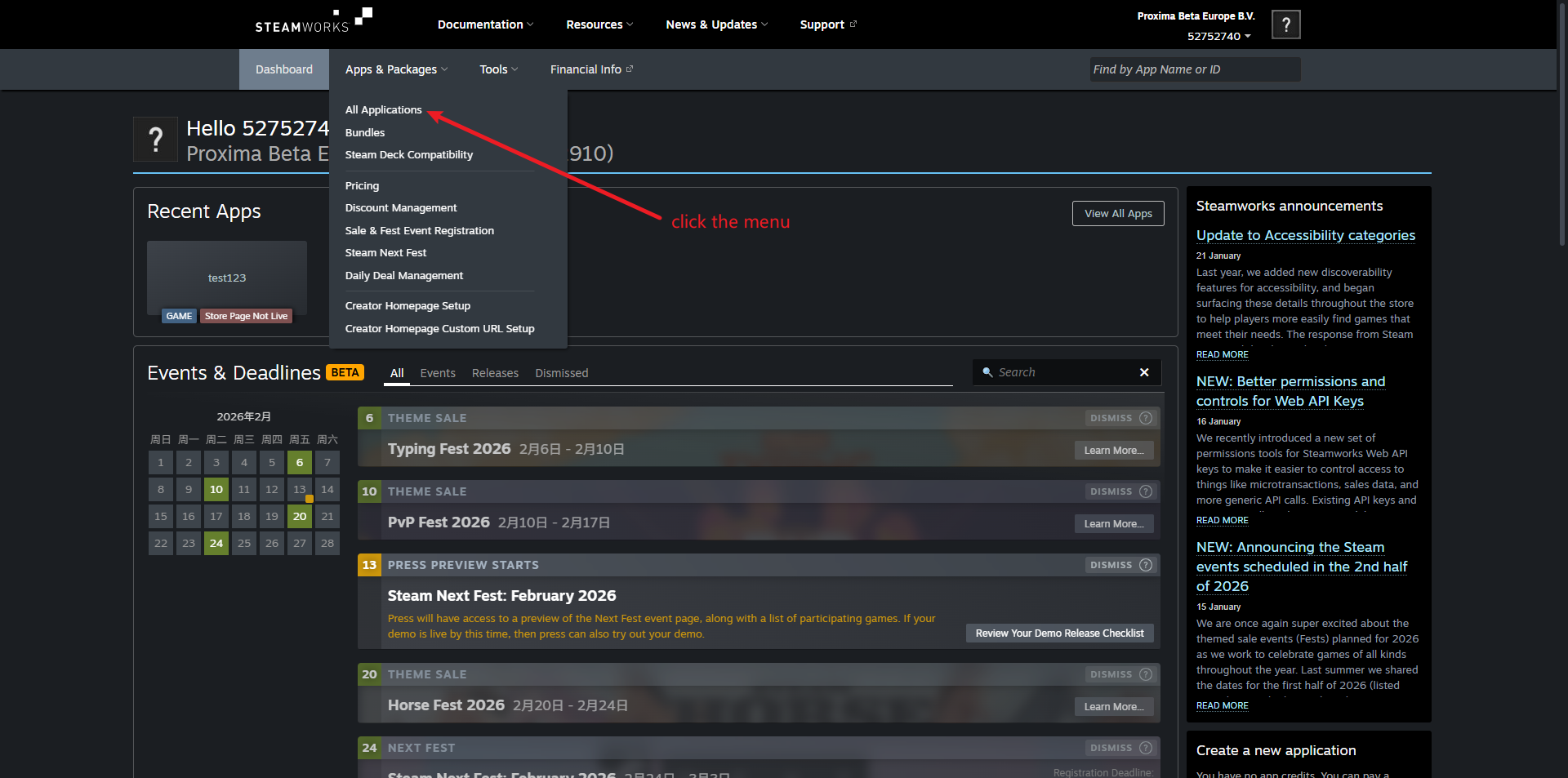The height and width of the screenshot is (778, 1568).
Task: Choose Steam Deck Compatibility menu item
Action: (408, 155)
